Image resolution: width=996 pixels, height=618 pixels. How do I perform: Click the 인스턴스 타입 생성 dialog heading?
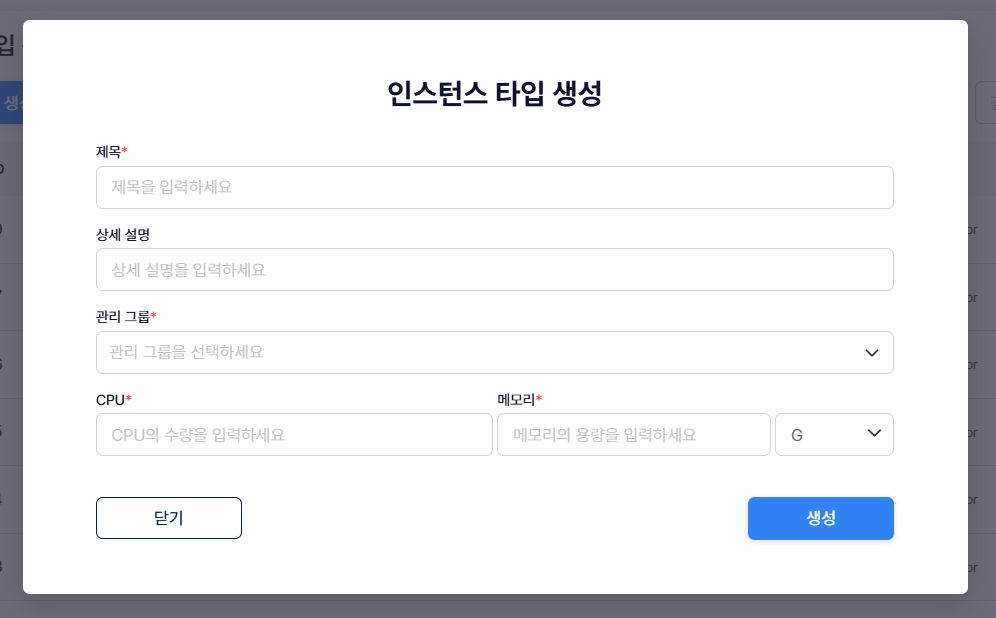tap(494, 95)
